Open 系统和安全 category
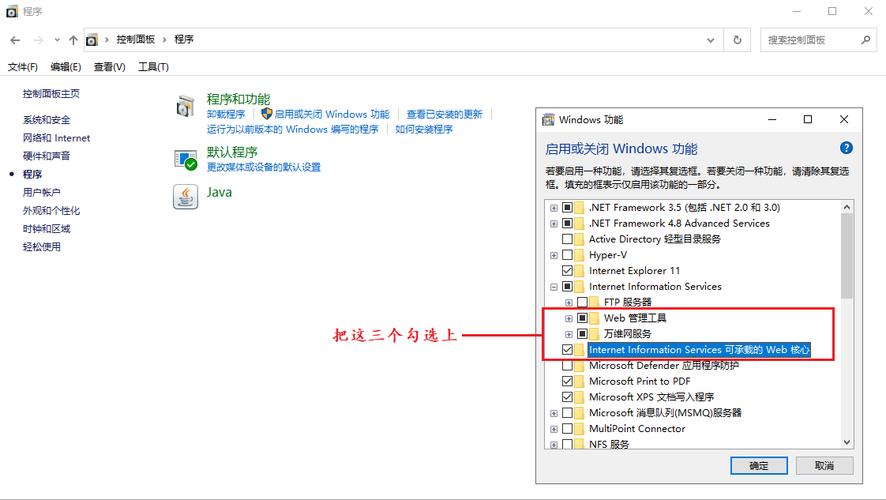This screenshot has height=500, width=886. (46, 120)
